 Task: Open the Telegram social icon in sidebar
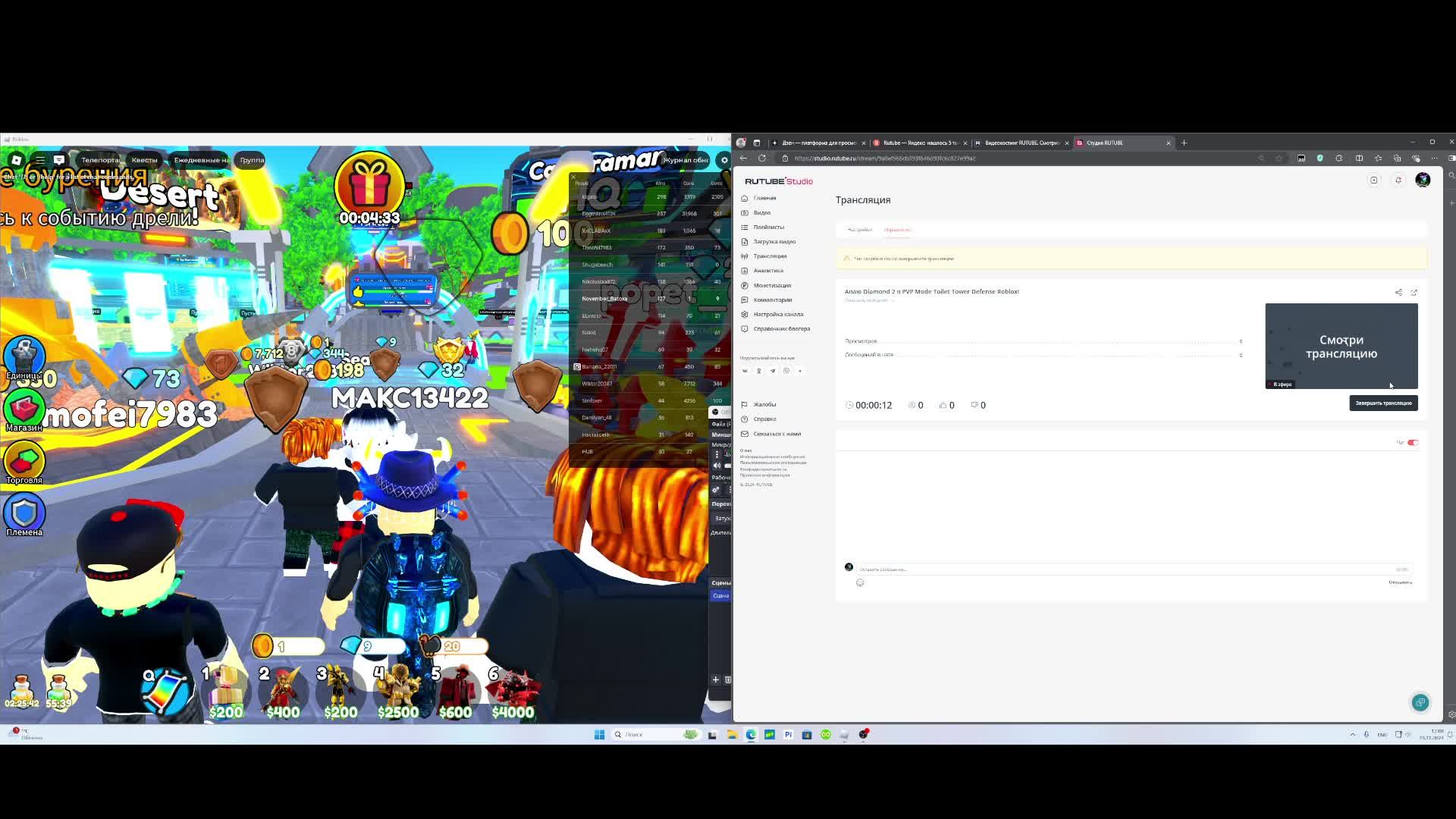pos(773,371)
